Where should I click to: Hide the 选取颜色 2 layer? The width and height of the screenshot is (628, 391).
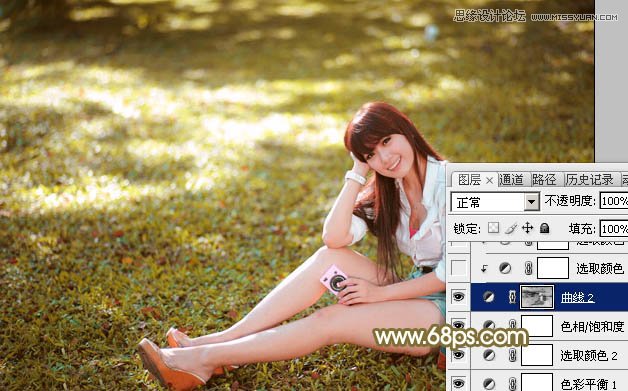pyautogui.click(x=459, y=355)
